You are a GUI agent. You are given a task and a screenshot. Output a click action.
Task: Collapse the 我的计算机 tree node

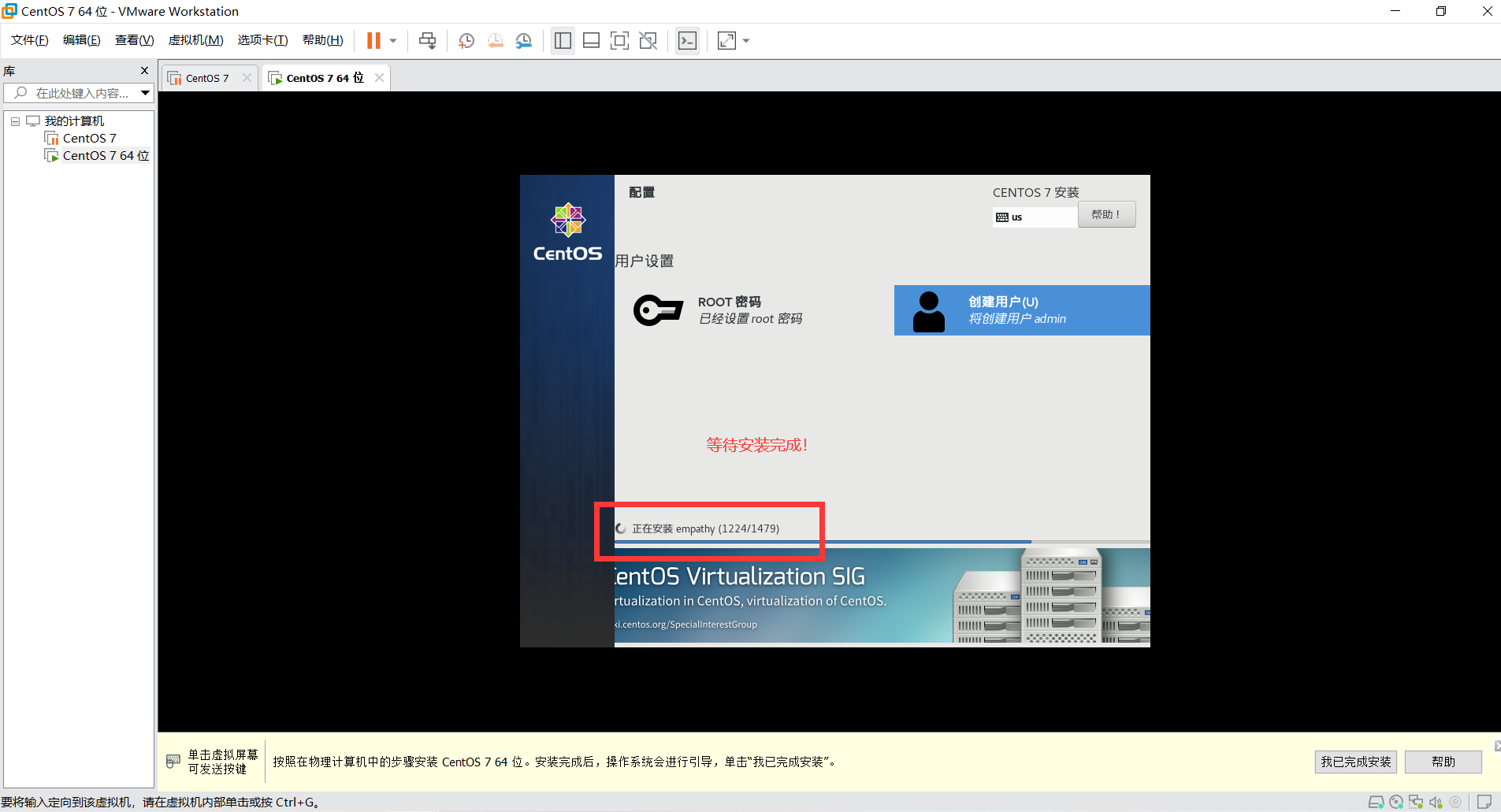pos(15,121)
